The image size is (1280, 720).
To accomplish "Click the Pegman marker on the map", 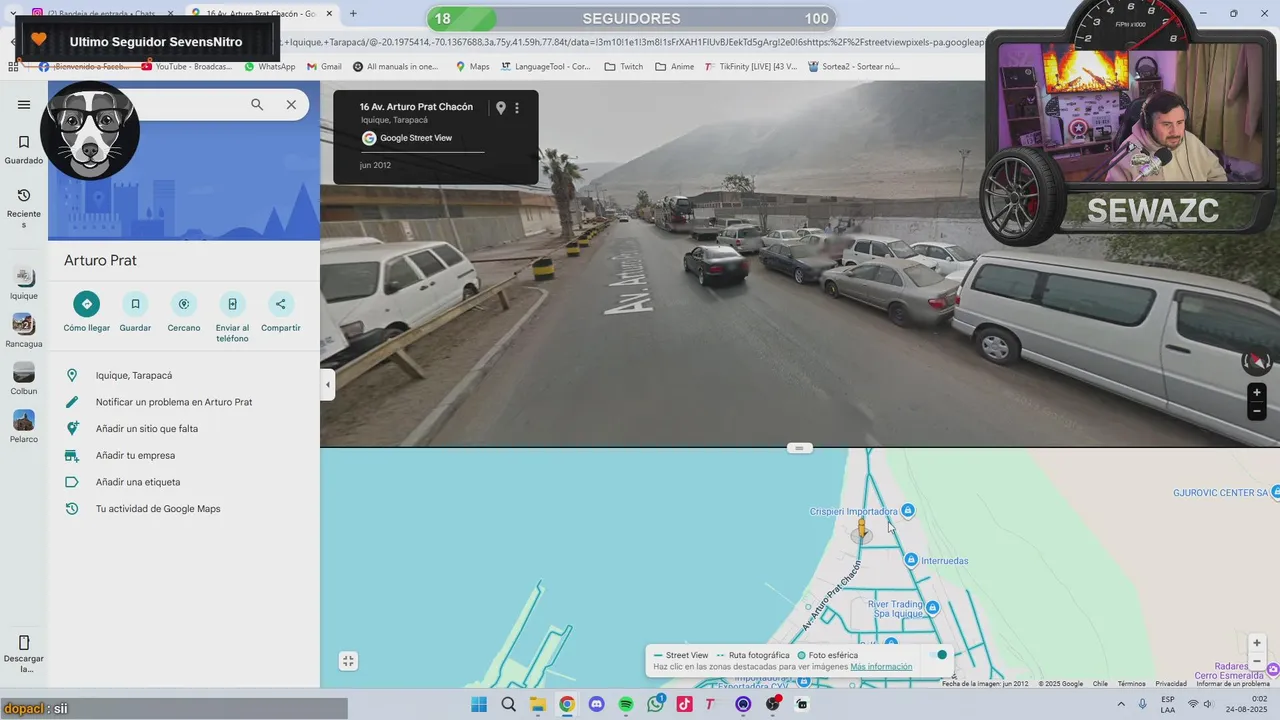I will click(x=861, y=529).
